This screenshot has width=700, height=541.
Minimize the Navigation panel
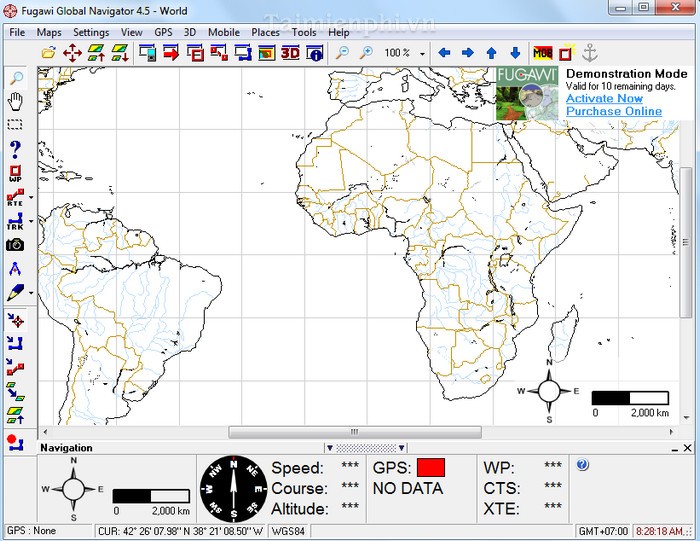click(675, 449)
